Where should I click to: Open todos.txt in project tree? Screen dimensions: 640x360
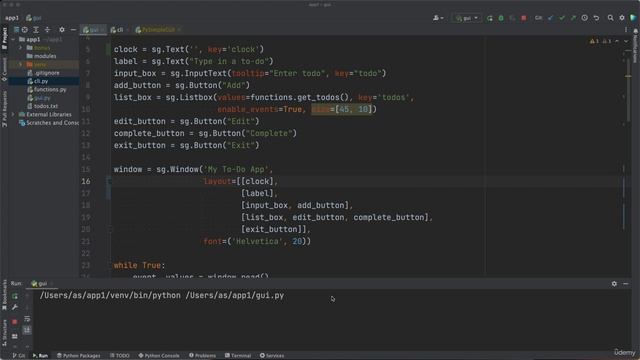[x=42, y=106]
